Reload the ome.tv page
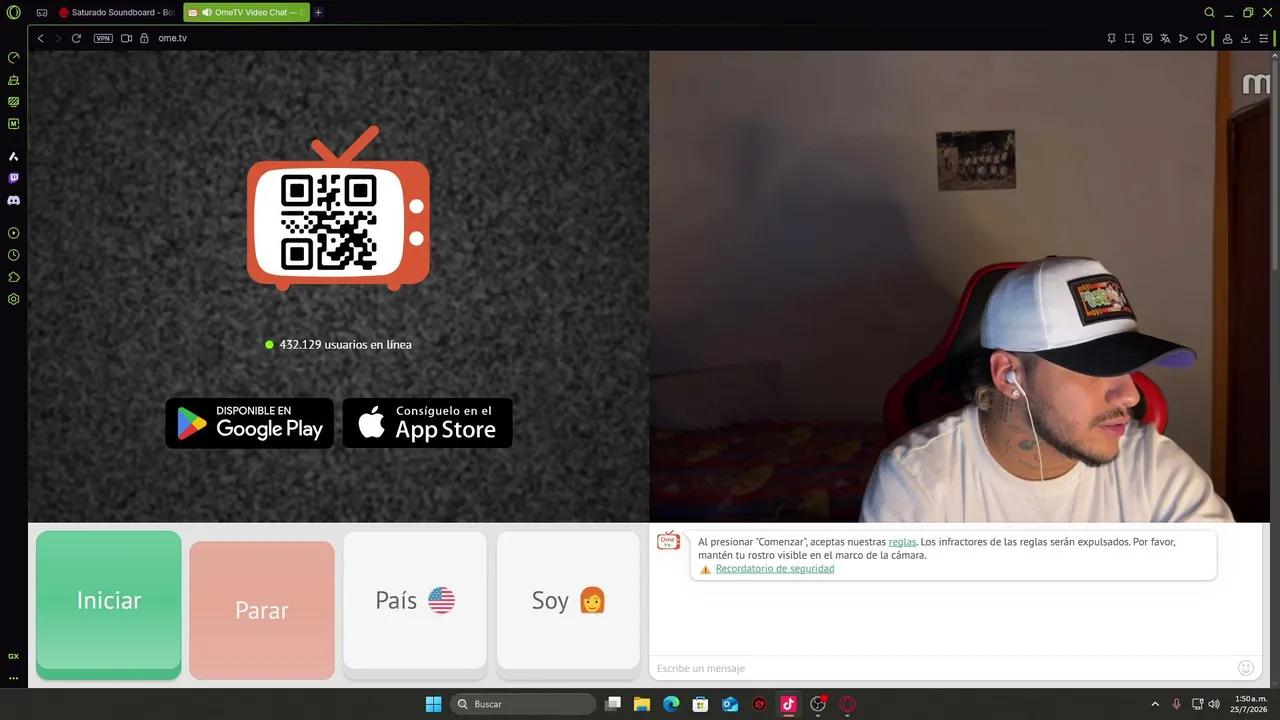Screen dimensions: 1280x720 (x=76, y=38)
